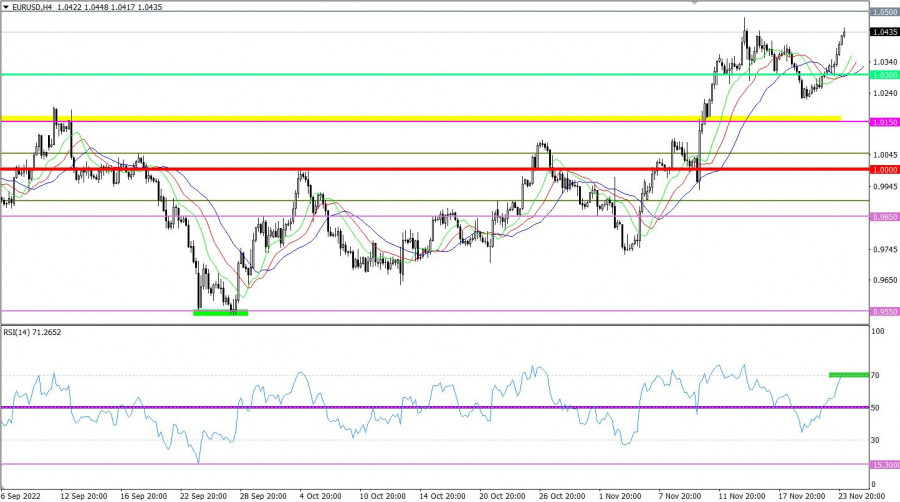The image size is (900, 502).
Task: Select the green 1.0300 price level tag
Action: 884,75
